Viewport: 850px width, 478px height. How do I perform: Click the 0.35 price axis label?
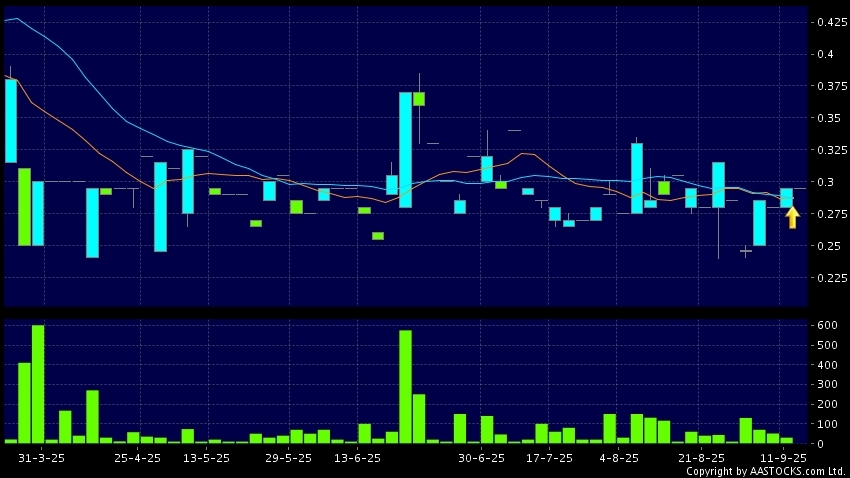point(829,118)
